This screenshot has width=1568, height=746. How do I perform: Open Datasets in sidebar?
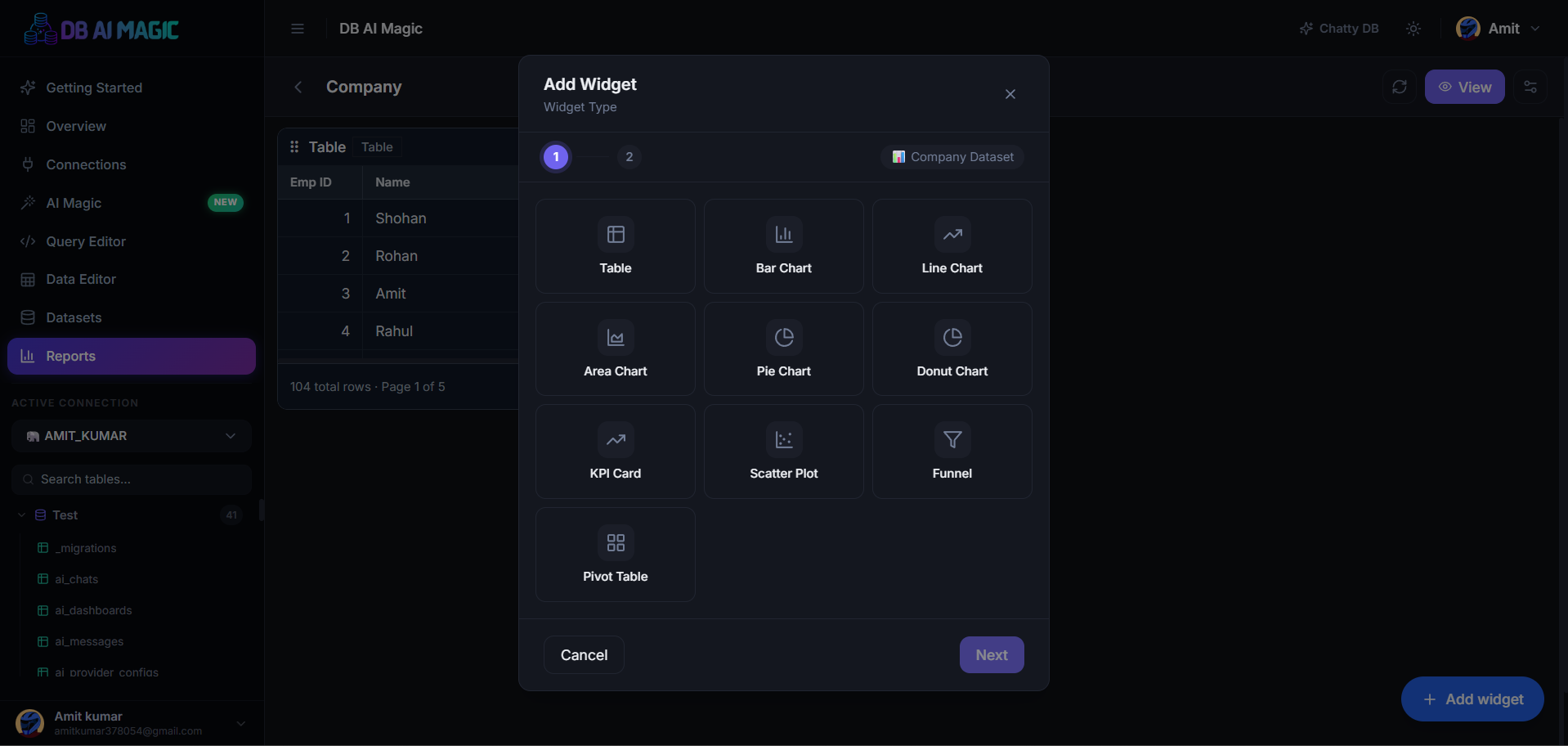pos(132,317)
